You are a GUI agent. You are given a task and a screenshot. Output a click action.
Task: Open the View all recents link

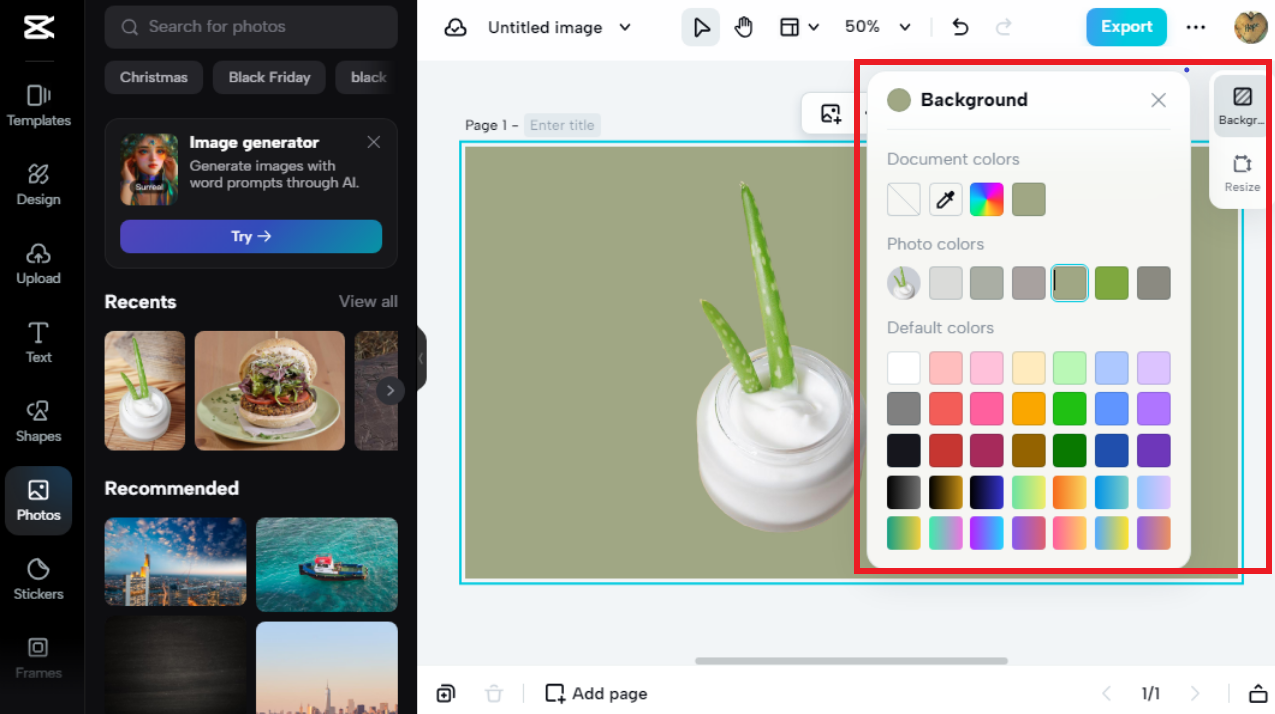coord(368,301)
